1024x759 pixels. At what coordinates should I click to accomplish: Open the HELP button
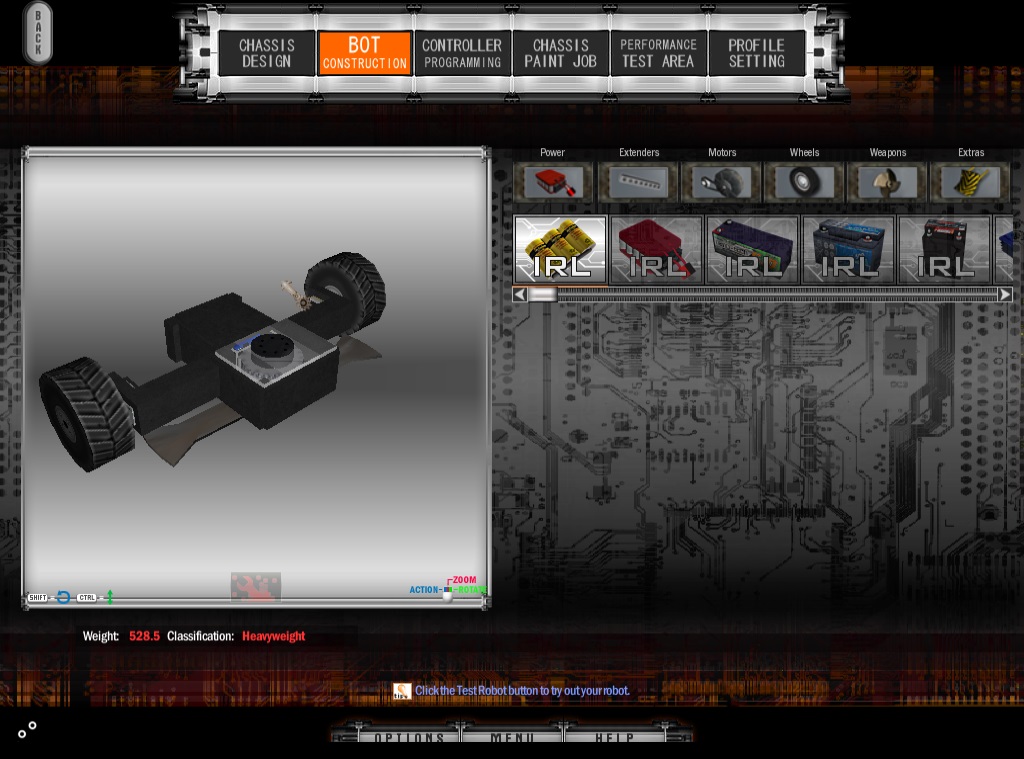pyautogui.click(x=615, y=737)
